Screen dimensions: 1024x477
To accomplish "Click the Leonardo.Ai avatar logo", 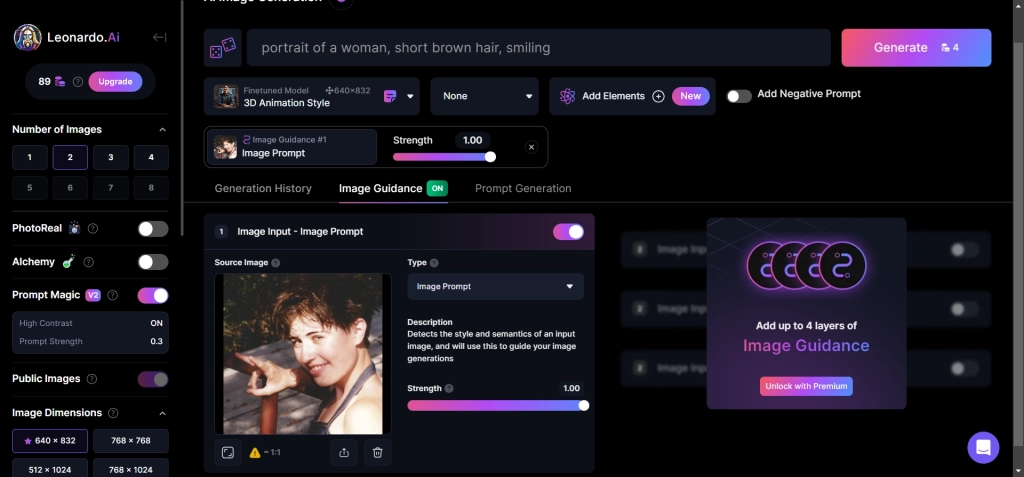I will coord(27,38).
